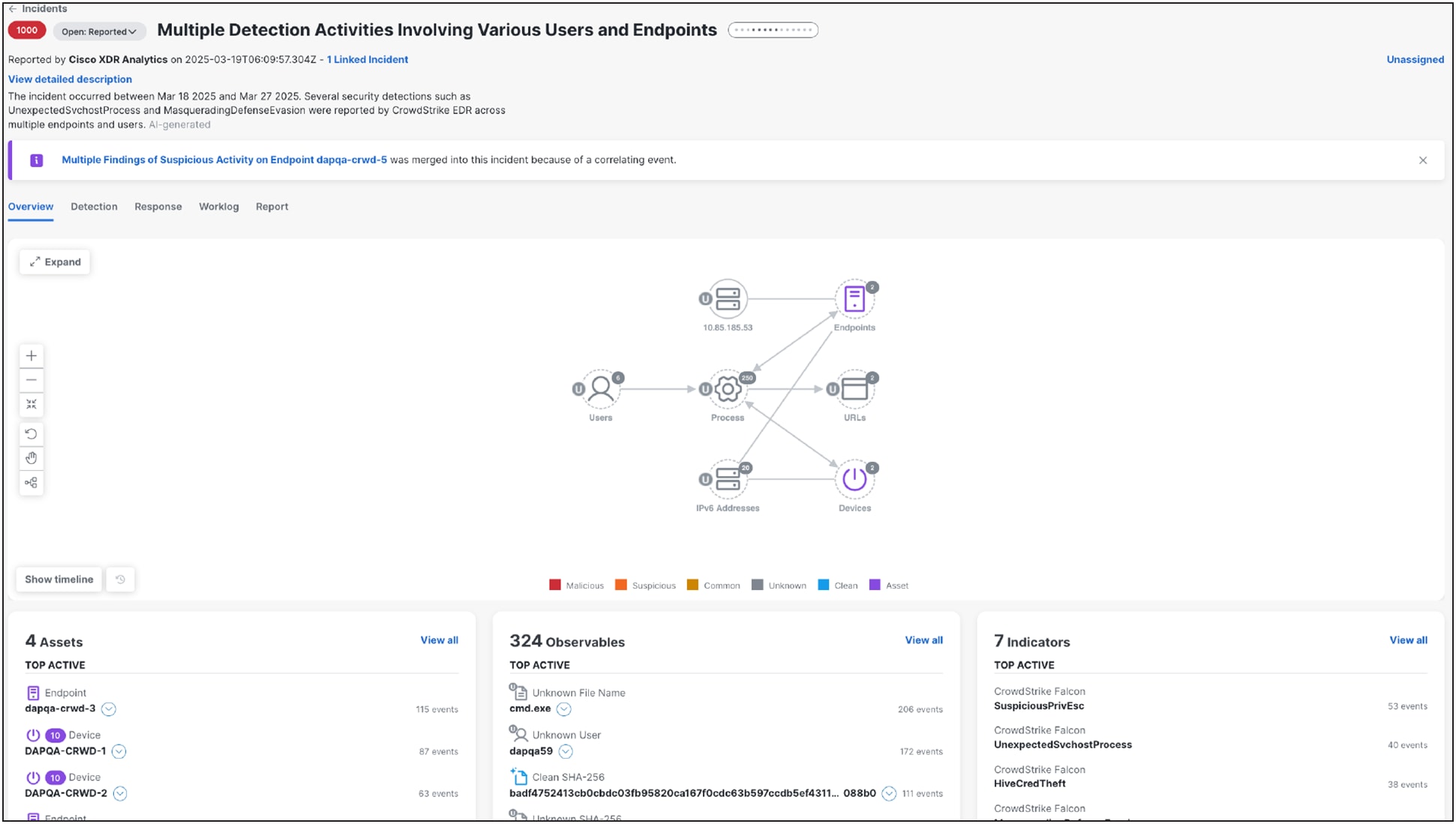
Task: Select the UnexpectedSvchostProcess indicator
Action: (x=1063, y=745)
